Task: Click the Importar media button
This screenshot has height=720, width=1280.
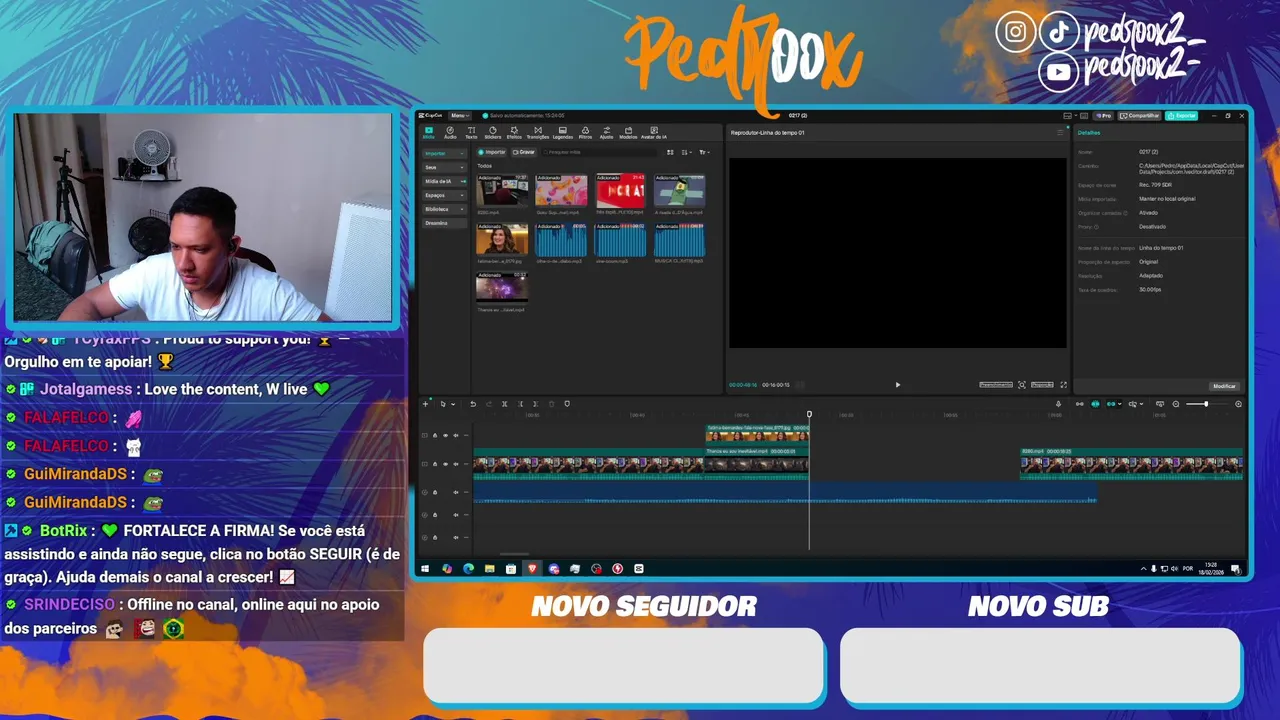Action: (x=492, y=152)
